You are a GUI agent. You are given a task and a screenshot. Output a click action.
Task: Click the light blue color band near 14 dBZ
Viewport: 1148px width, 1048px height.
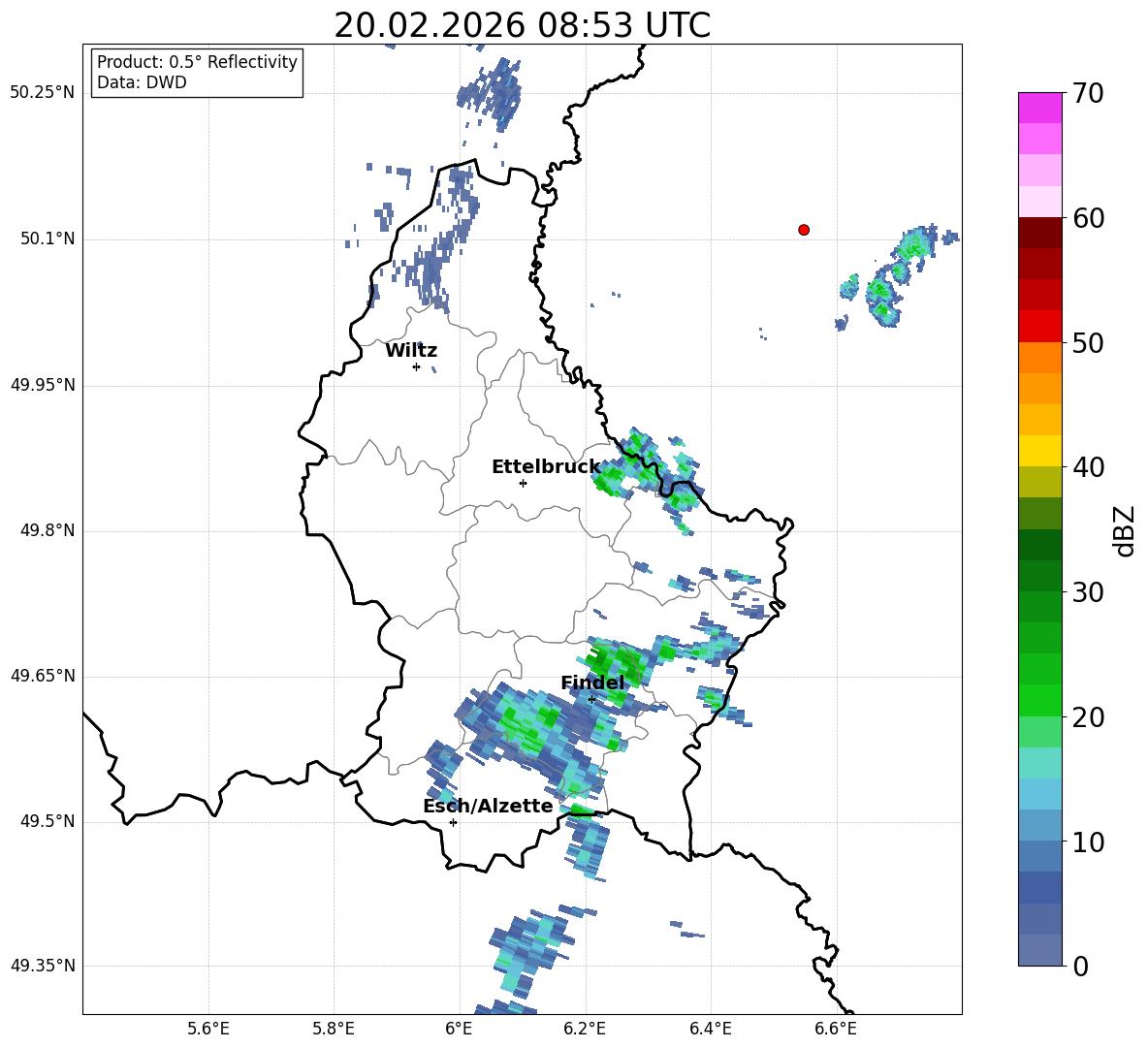coord(1039,794)
